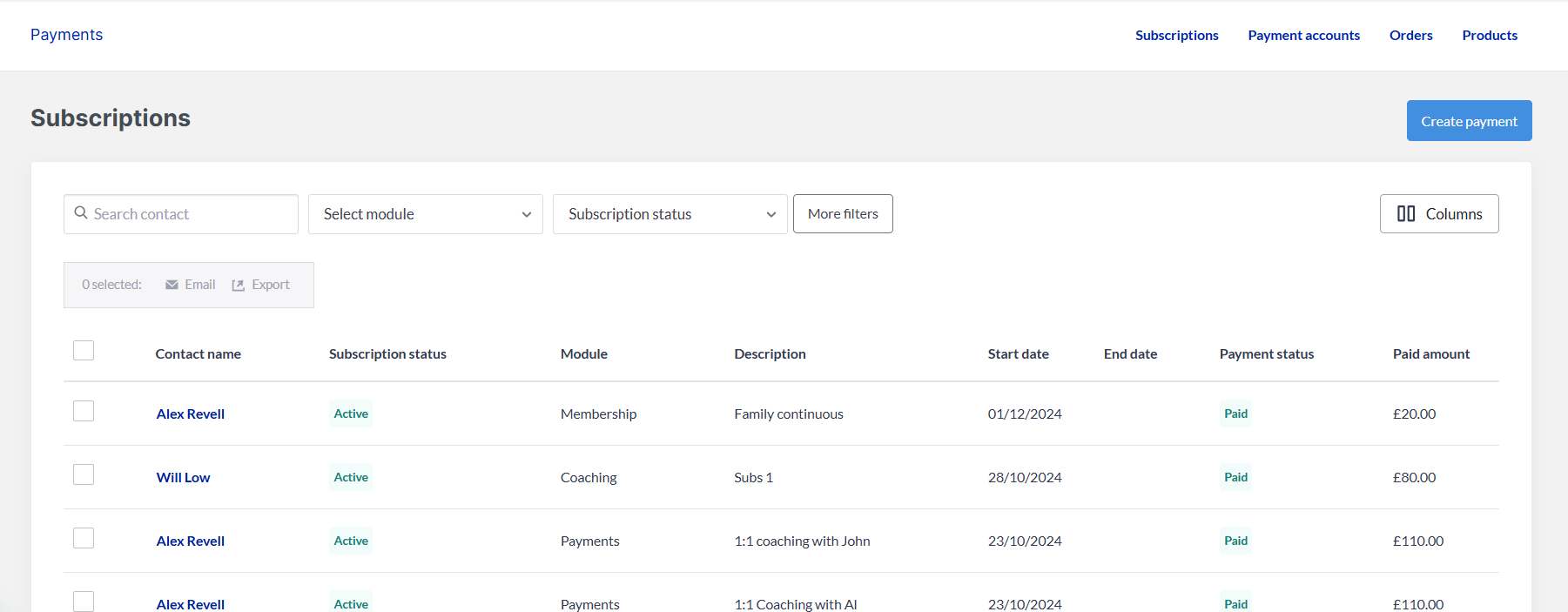
Task: Click the Email envelope icon
Action: click(x=172, y=285)
